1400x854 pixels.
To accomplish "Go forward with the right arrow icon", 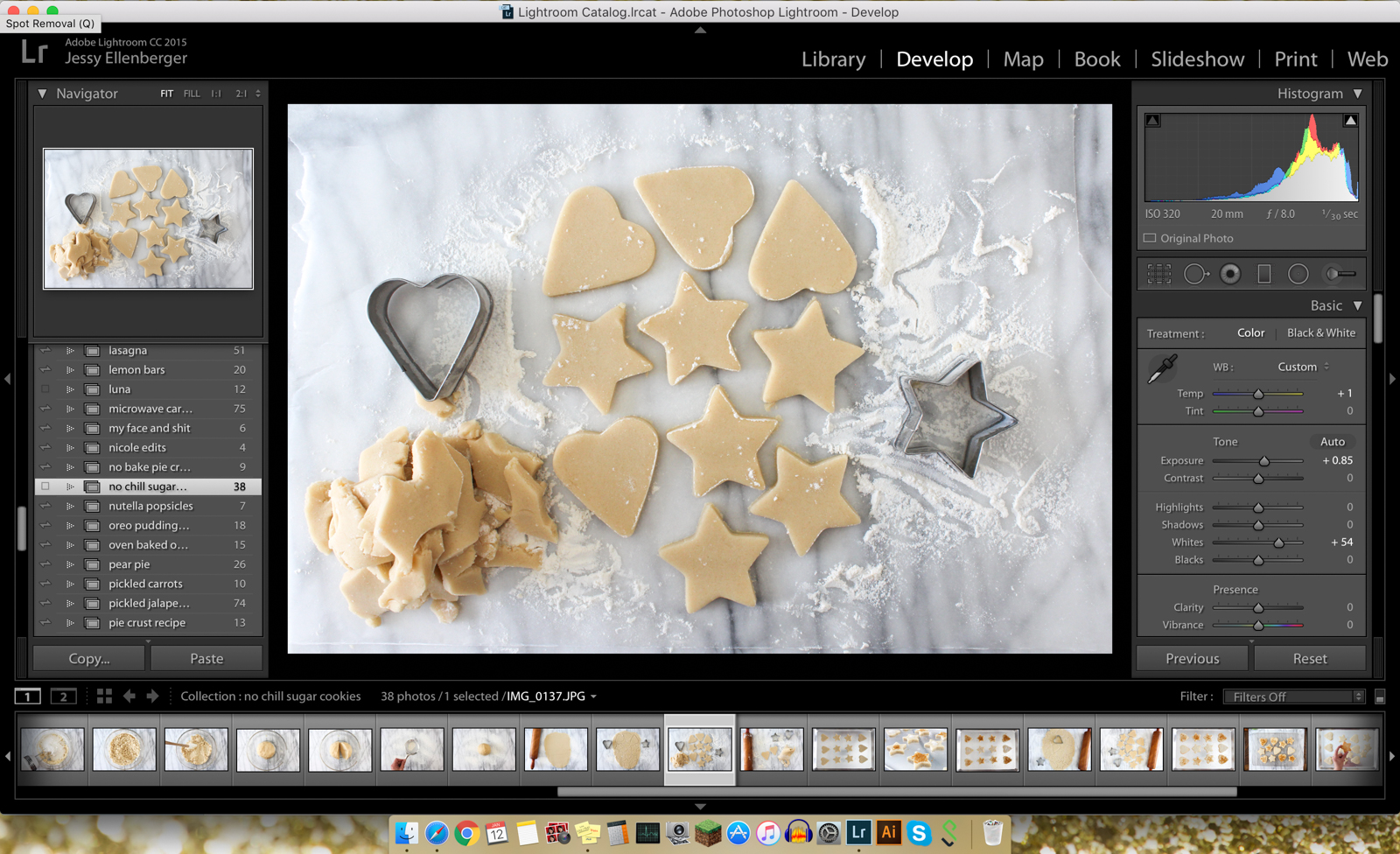I will click(x=152, y=696).
